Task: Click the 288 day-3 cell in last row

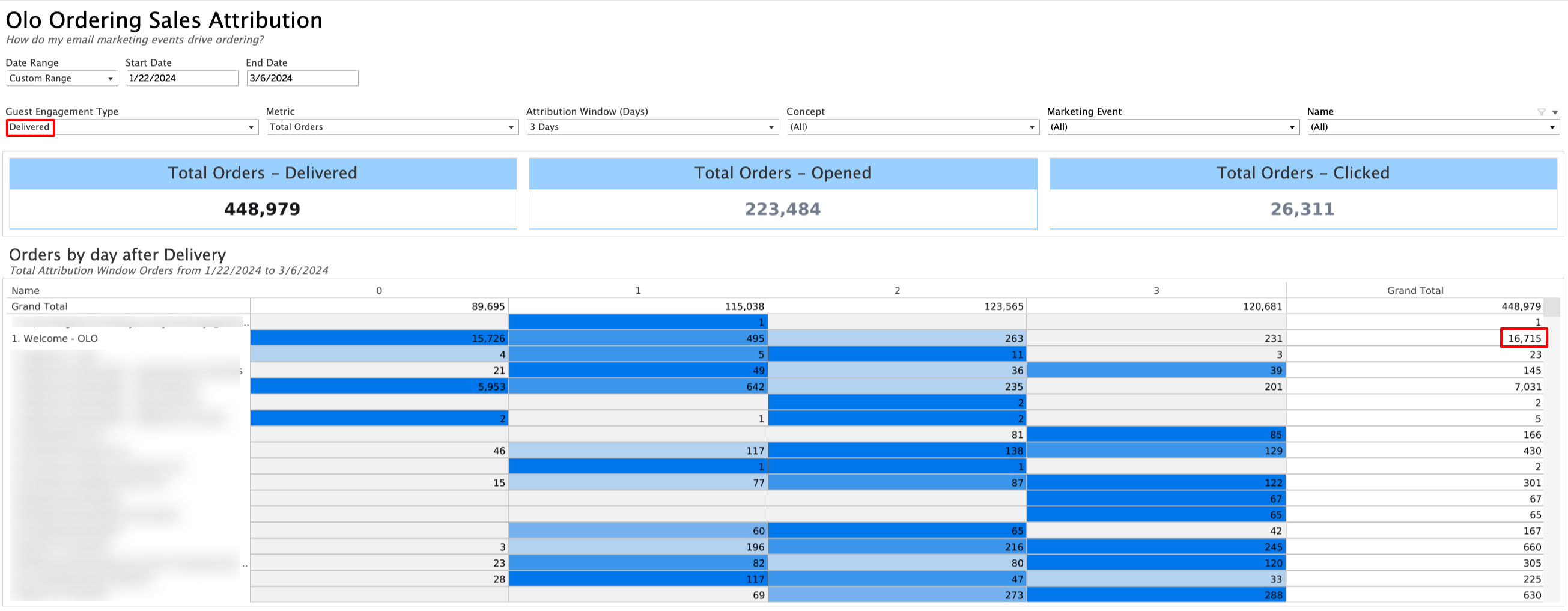Action: [1156, 596]
